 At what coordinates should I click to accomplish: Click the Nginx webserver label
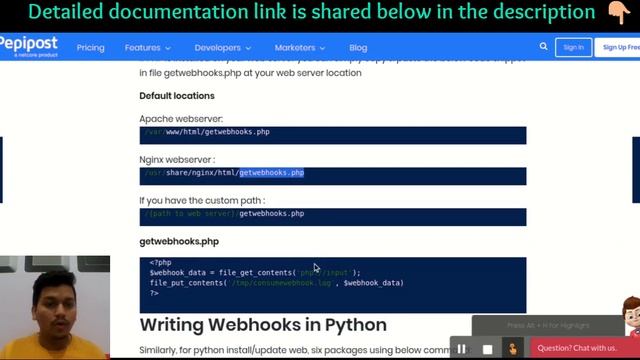tap(177, 160)
